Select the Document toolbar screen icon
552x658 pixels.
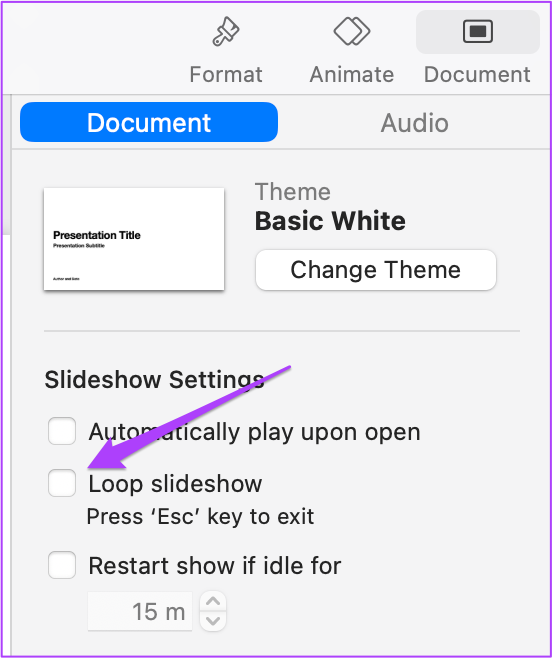point(478,31)
